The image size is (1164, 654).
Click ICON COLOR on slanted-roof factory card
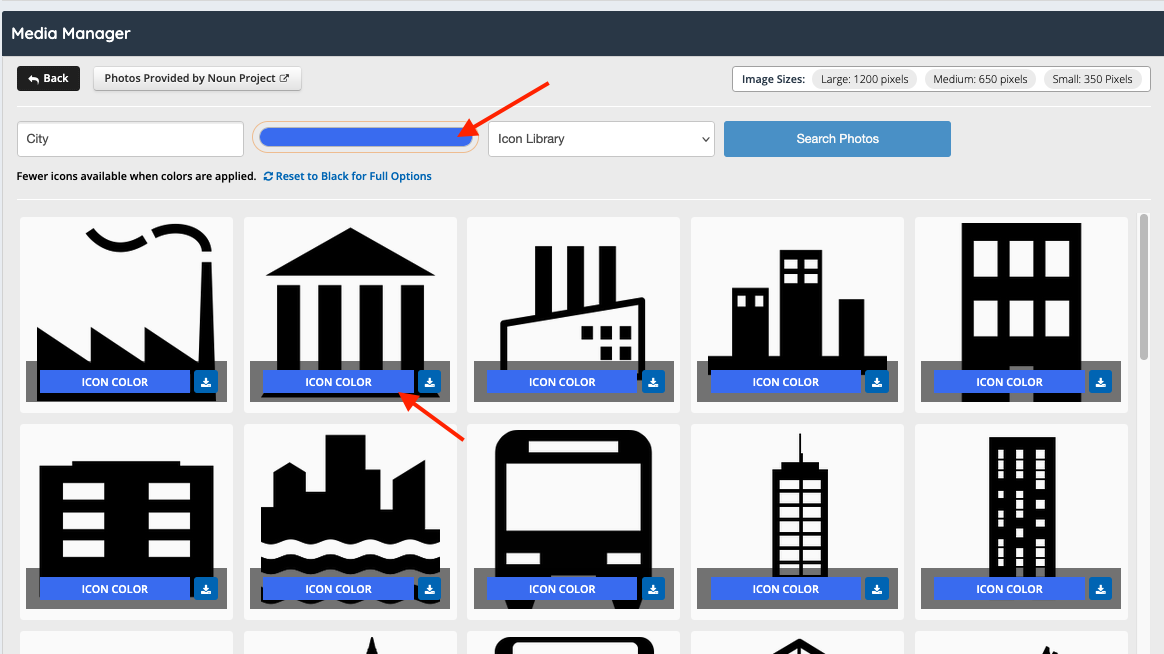pos(562,382)
